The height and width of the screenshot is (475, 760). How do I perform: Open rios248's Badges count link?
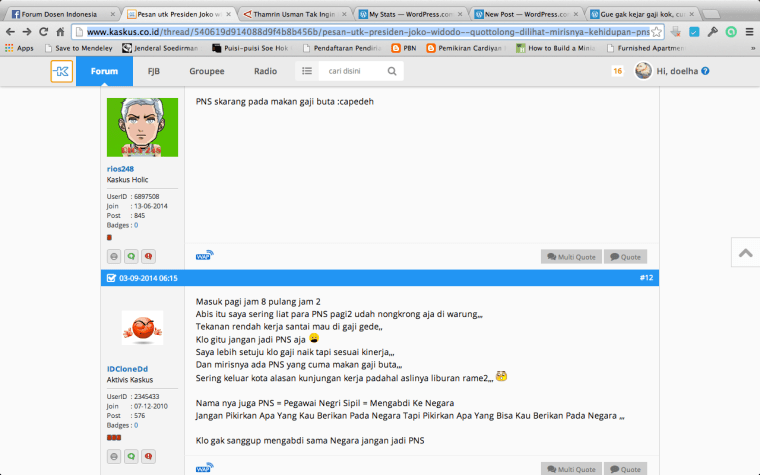(x=136, y=225)
